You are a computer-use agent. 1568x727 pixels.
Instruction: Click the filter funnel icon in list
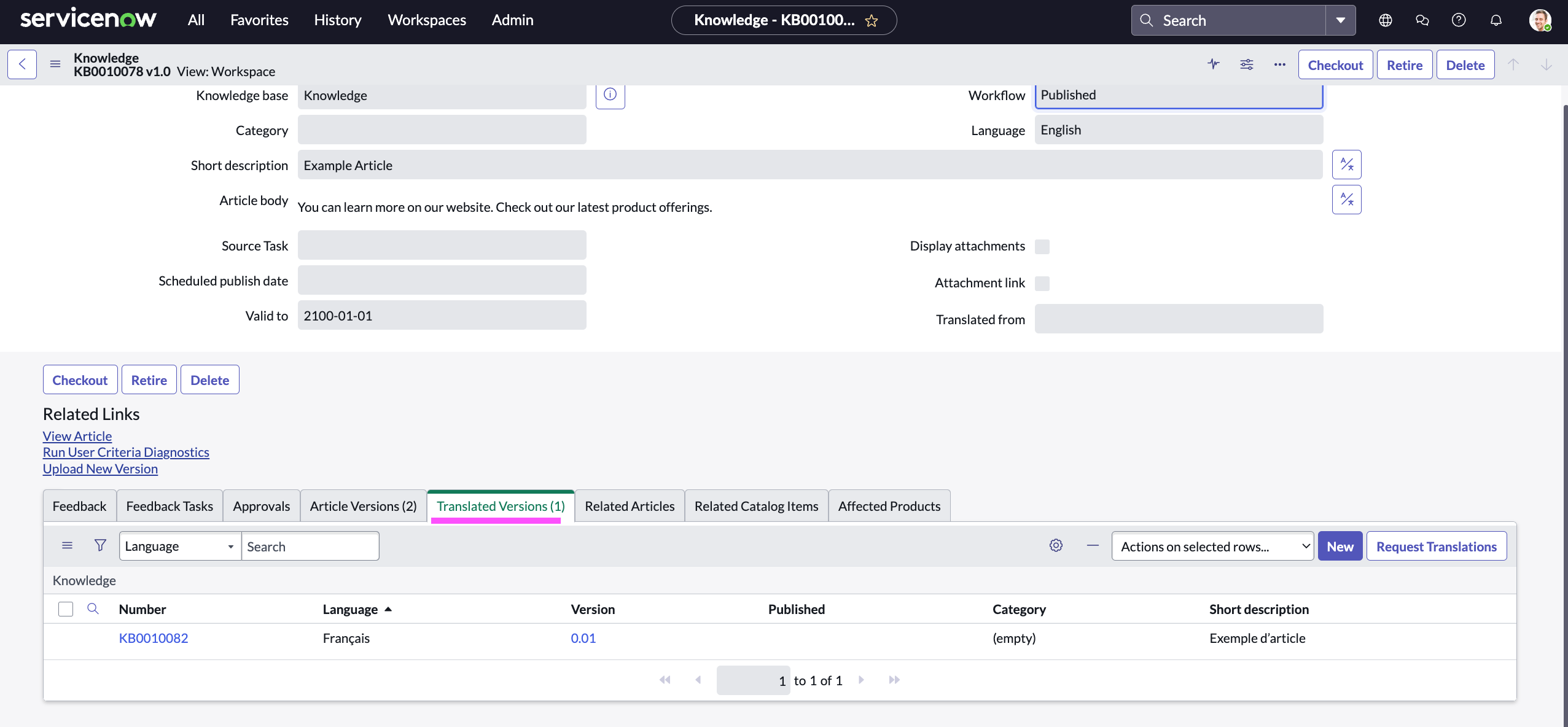click(100, 545)
